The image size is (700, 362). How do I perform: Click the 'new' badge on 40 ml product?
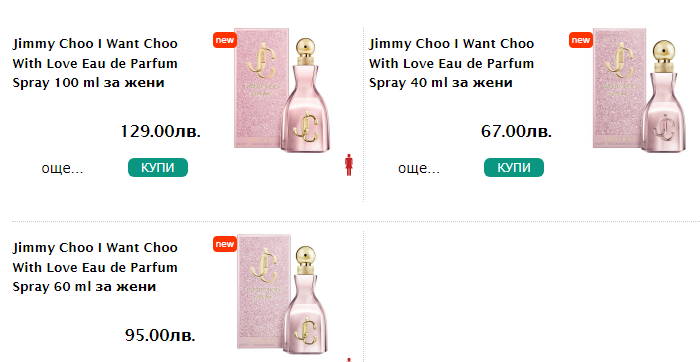581,40
